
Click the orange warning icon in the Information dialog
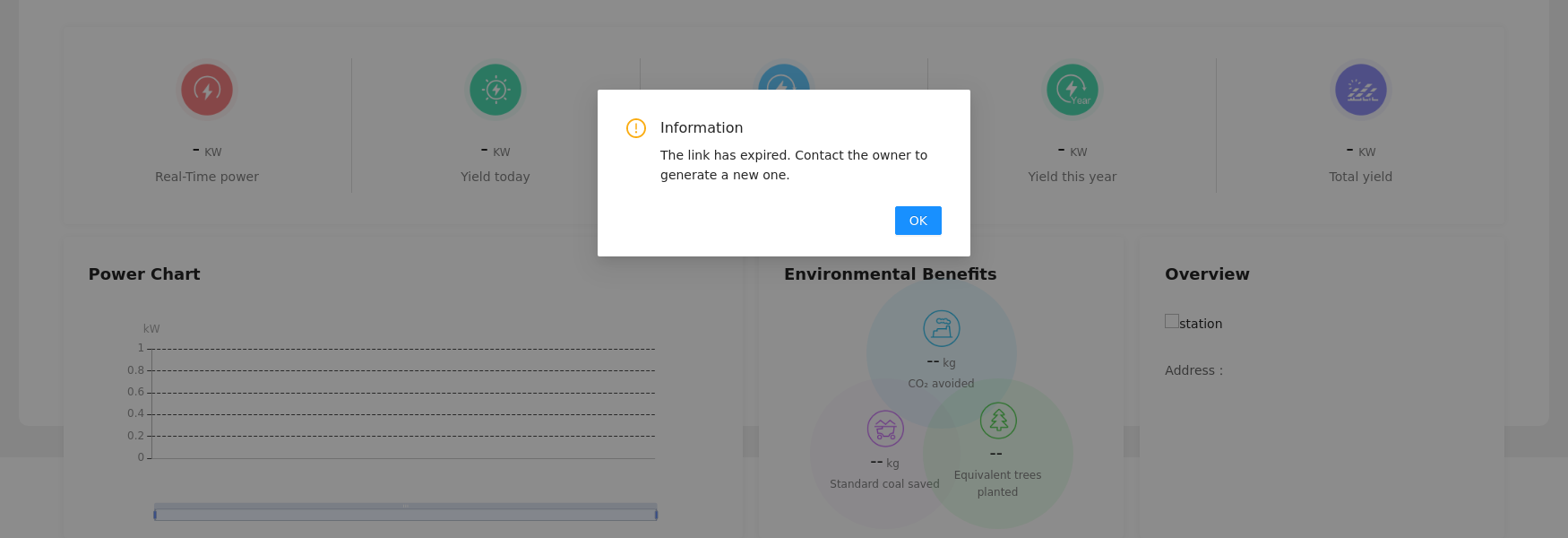pos(635,128)
